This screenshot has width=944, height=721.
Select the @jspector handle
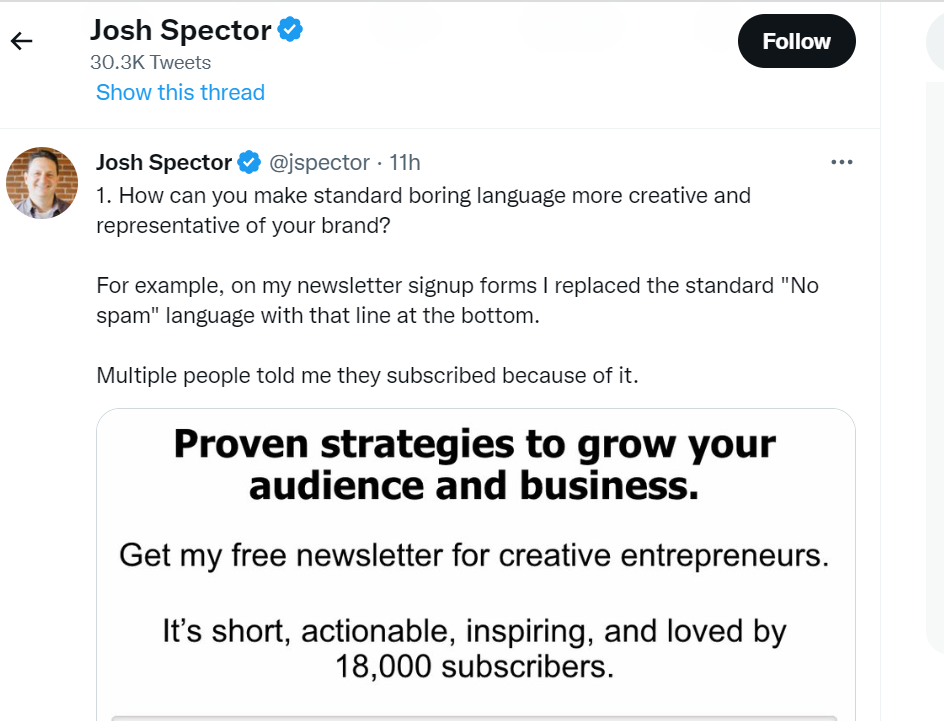pyautogui.click(x=319, y=162)
